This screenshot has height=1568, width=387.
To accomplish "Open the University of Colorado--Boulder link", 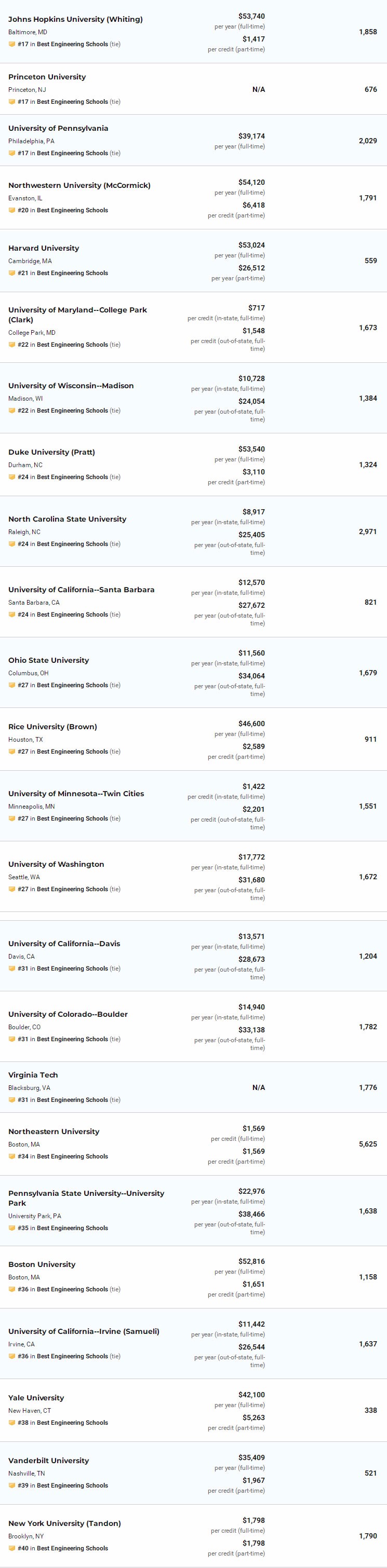I will [x=68, y=1014].
